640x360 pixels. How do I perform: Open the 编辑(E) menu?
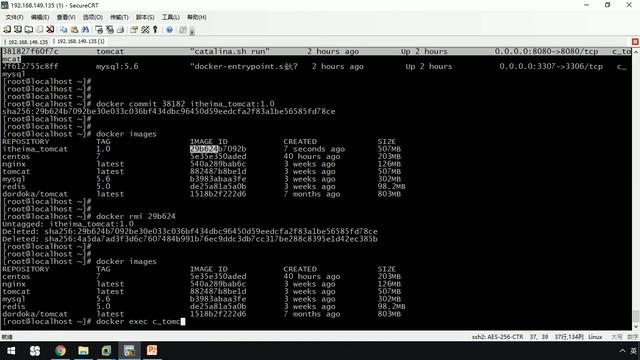[x=40, y=17]
